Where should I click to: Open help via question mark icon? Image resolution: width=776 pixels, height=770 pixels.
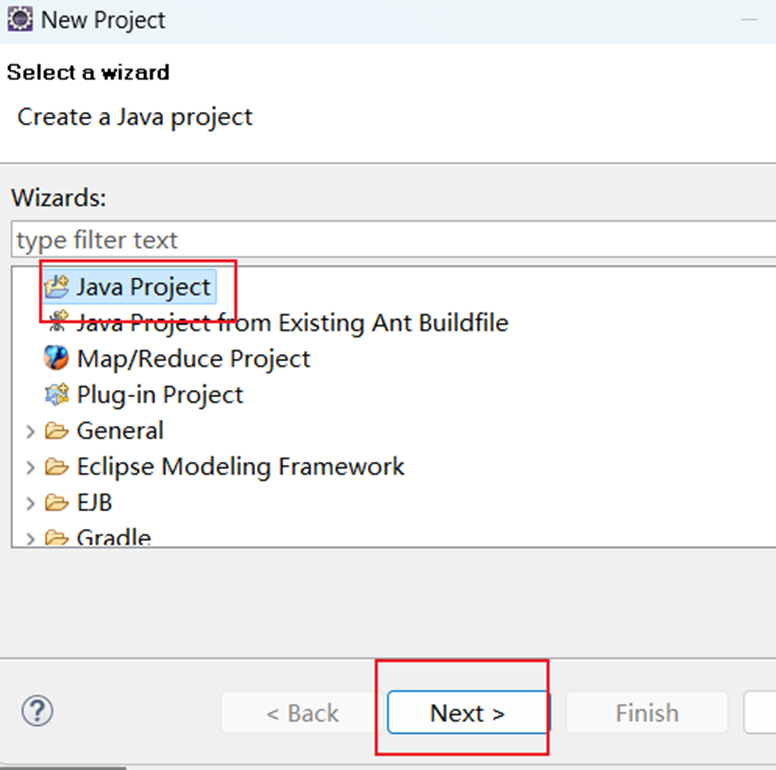(37, 711)
